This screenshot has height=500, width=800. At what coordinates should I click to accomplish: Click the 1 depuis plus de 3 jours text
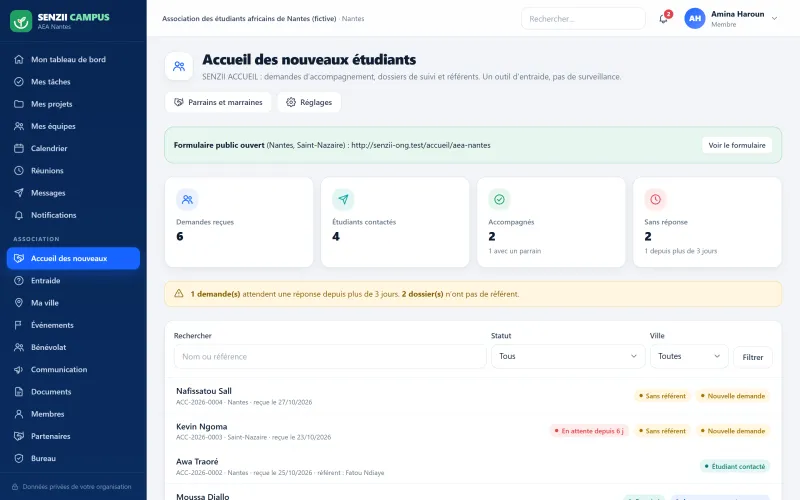(x=681, y=251)
